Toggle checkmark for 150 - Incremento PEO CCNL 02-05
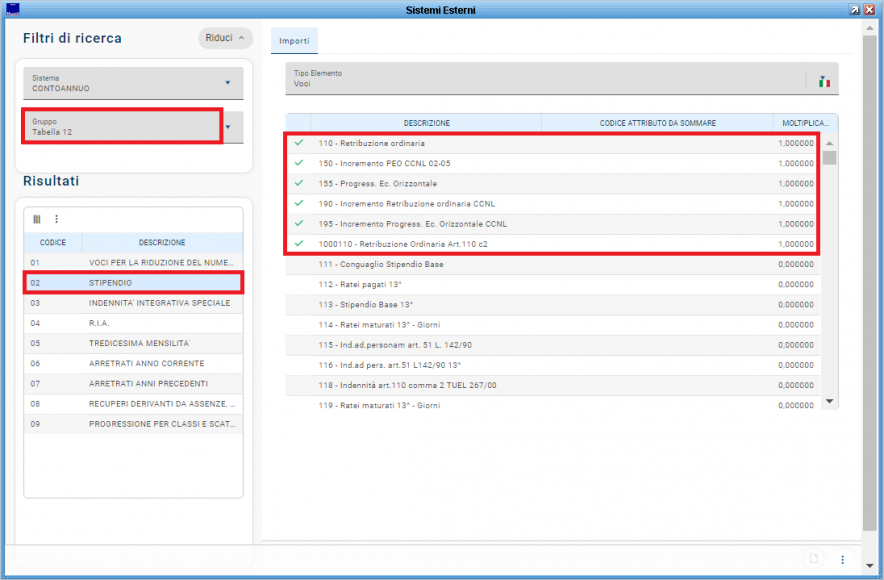The height and width of the screenshot is (580, 884). pos(299,163)
